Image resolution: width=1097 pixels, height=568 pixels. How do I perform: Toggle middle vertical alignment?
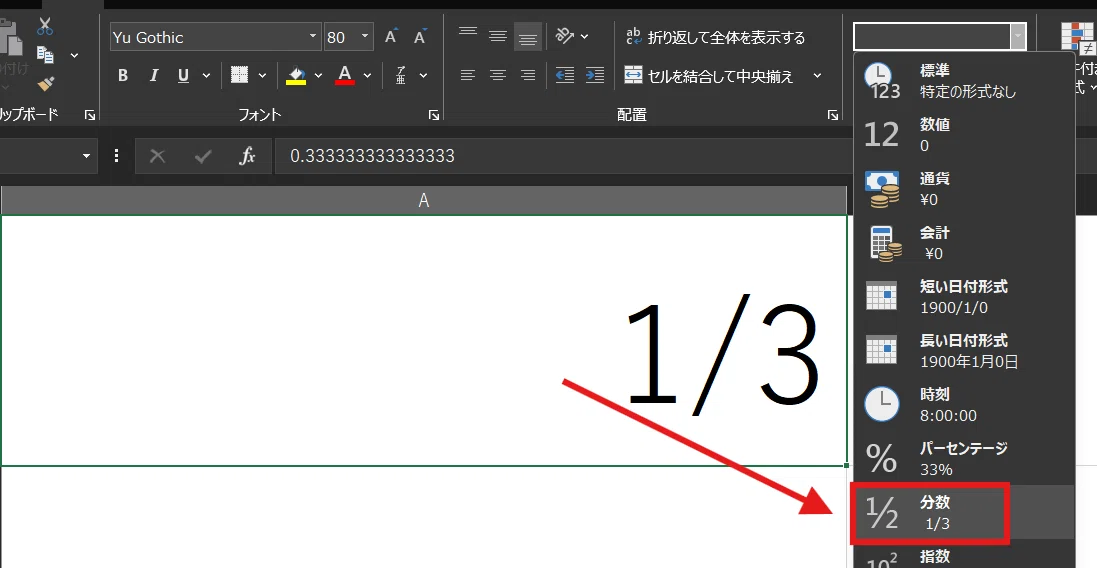(x=498, y=36)
